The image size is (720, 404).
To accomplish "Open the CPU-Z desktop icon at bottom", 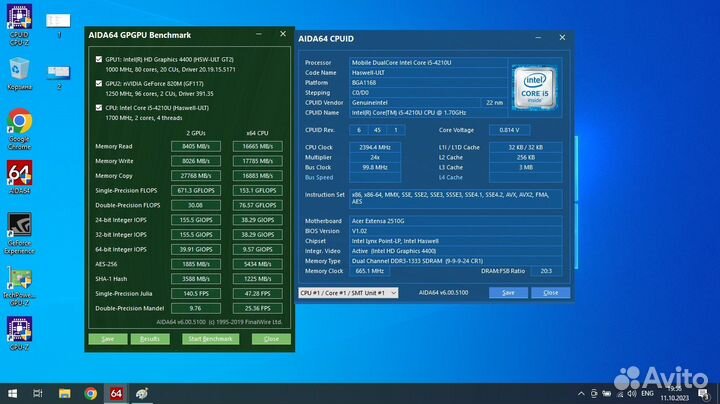I will click(19, 333).
